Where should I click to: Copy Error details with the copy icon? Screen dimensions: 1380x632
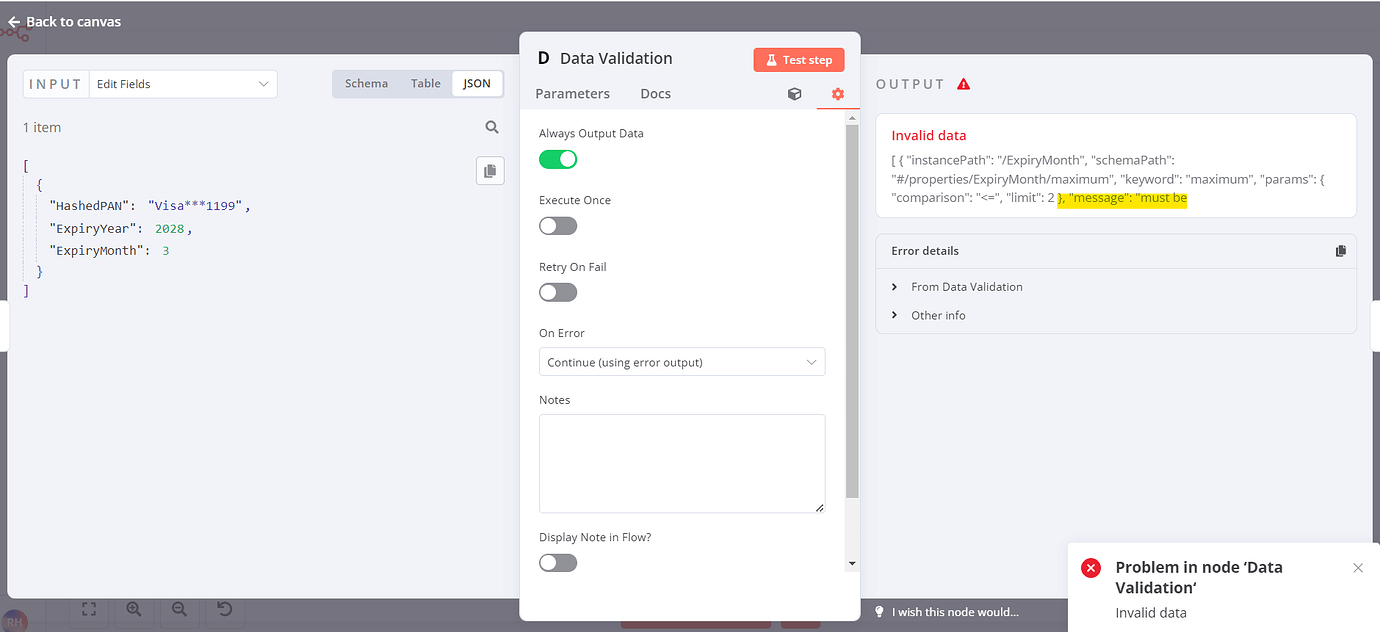coord(1341,250)
